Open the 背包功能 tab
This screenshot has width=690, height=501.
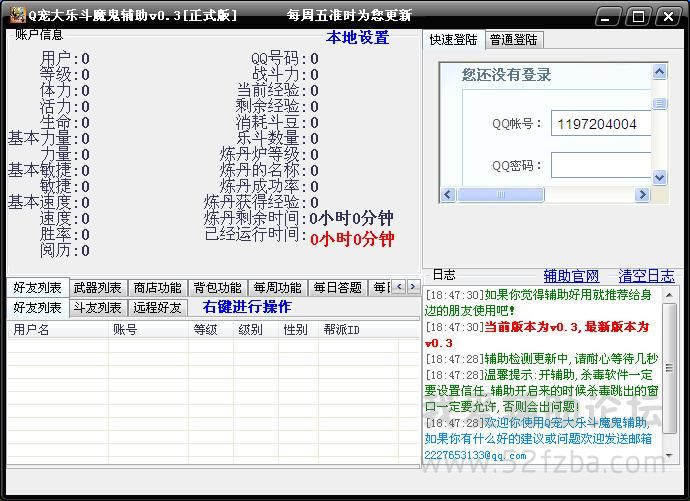click(218, 288)
